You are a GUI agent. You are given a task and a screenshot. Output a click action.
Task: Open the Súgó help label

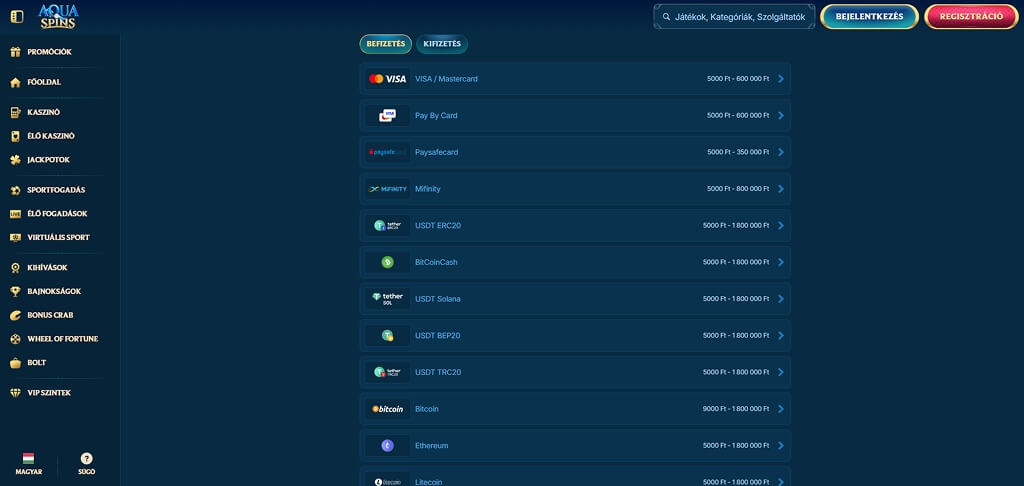(86, 472)
